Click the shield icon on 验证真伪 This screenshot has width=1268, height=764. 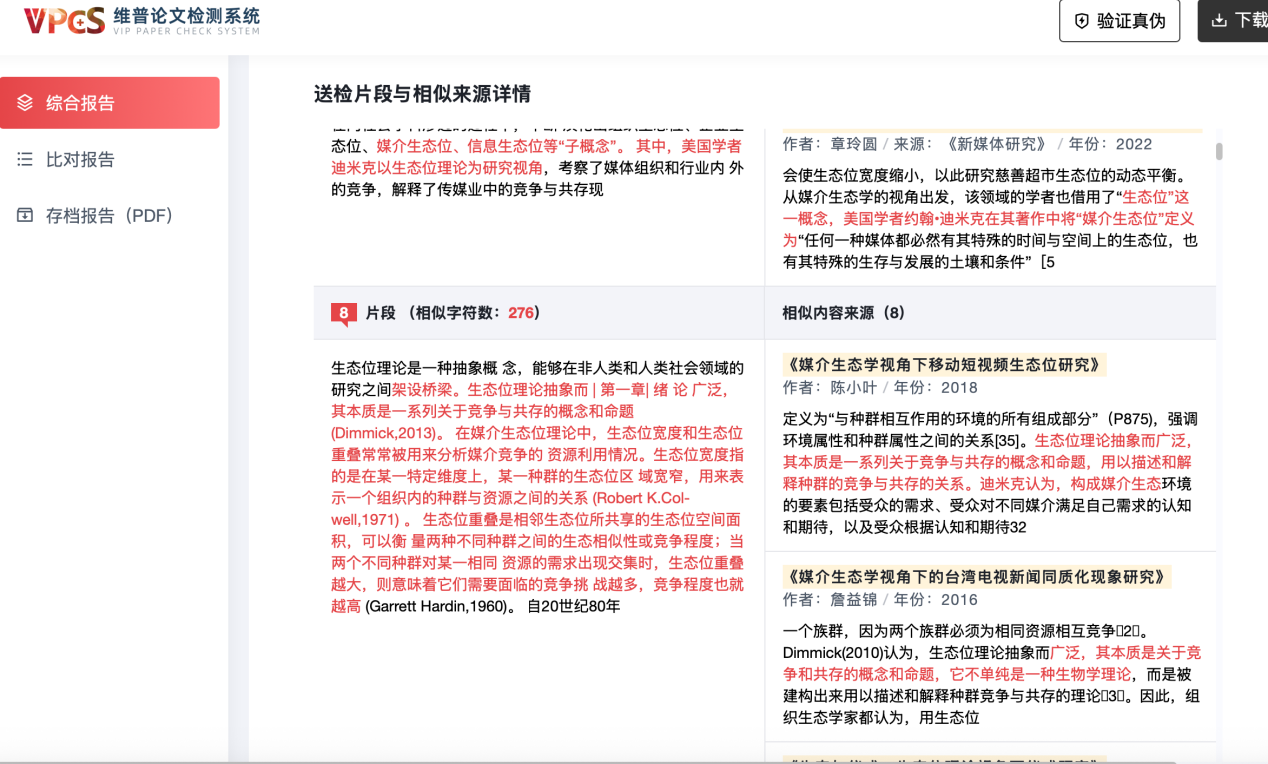pos(1081,21)
